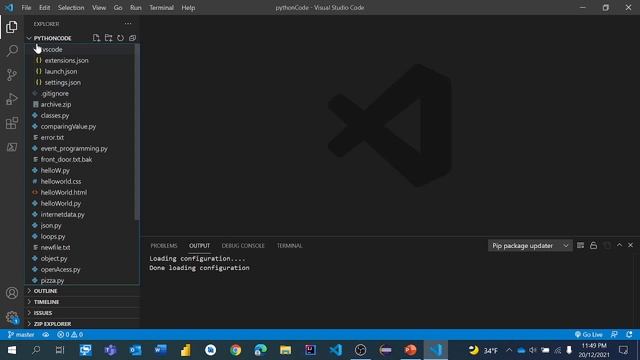Open Run and Debug view
640x360 pixels.
coord(12,99)
